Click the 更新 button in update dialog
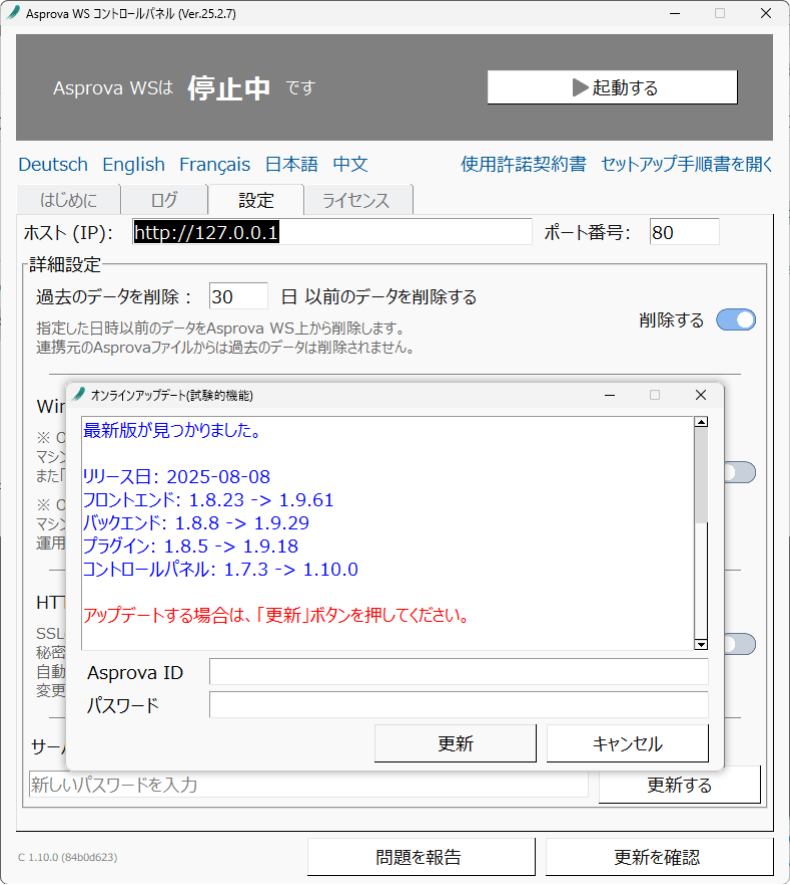 pos(455,743)
